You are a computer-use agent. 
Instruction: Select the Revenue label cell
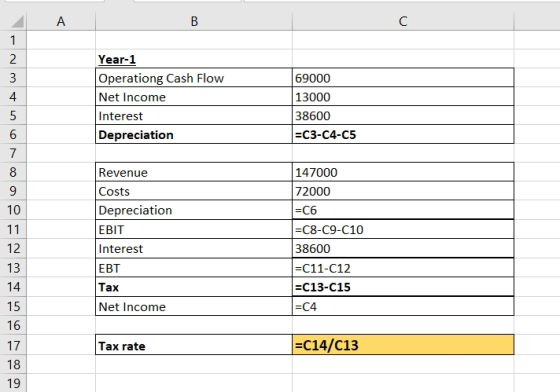pos(194,172)
